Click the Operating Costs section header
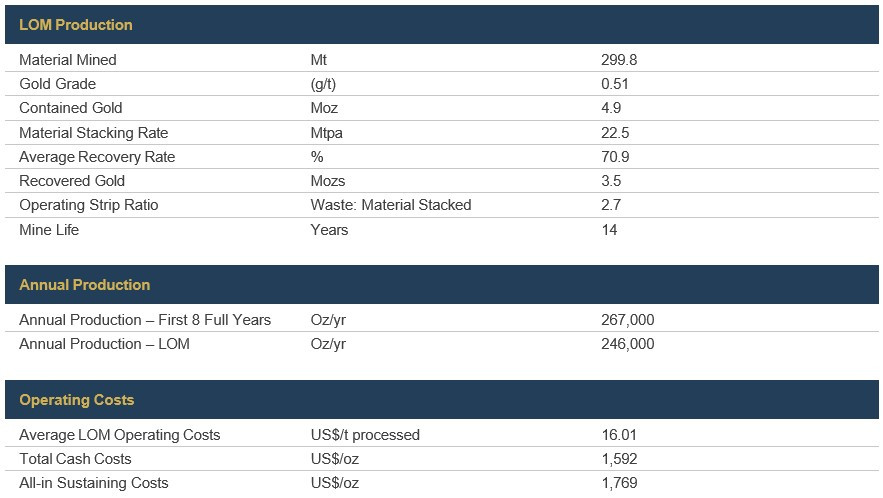 [77, 400]
